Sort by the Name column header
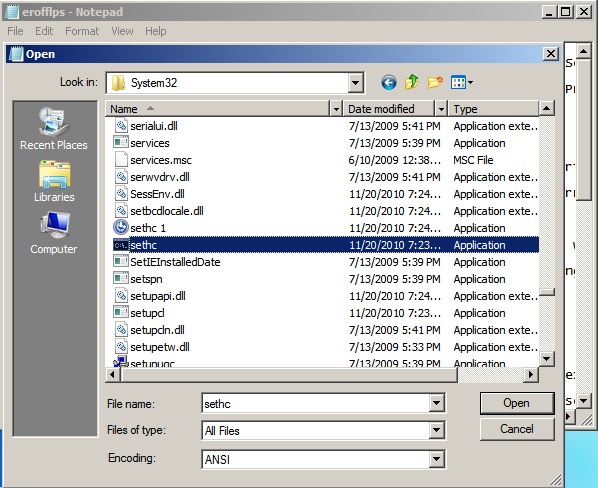Image resolution: width=598 pixels, height=488 pixels. [217, 109]
